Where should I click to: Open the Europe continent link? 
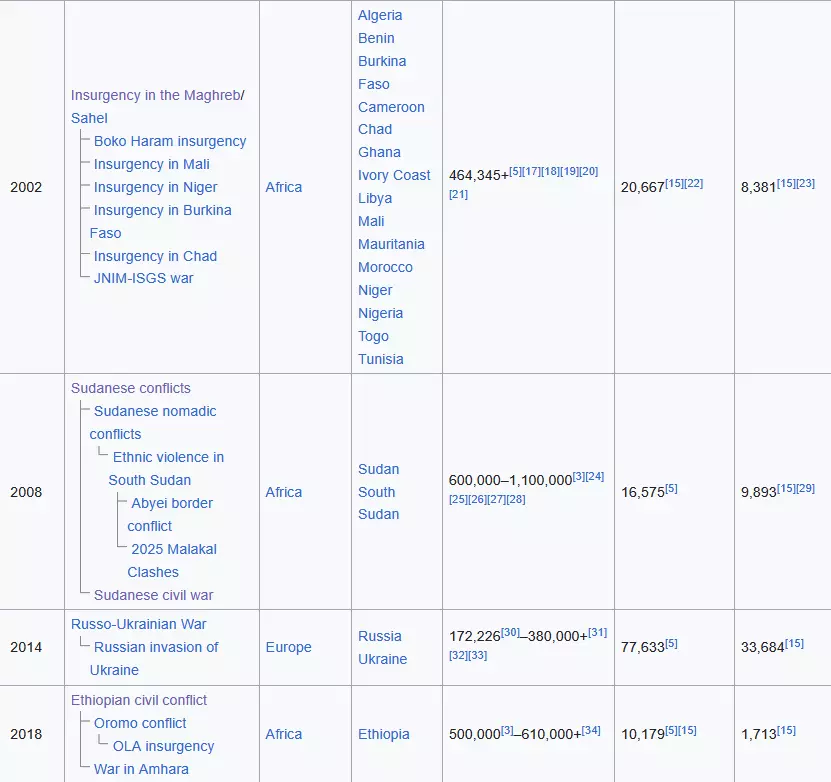tap(288, 647)
